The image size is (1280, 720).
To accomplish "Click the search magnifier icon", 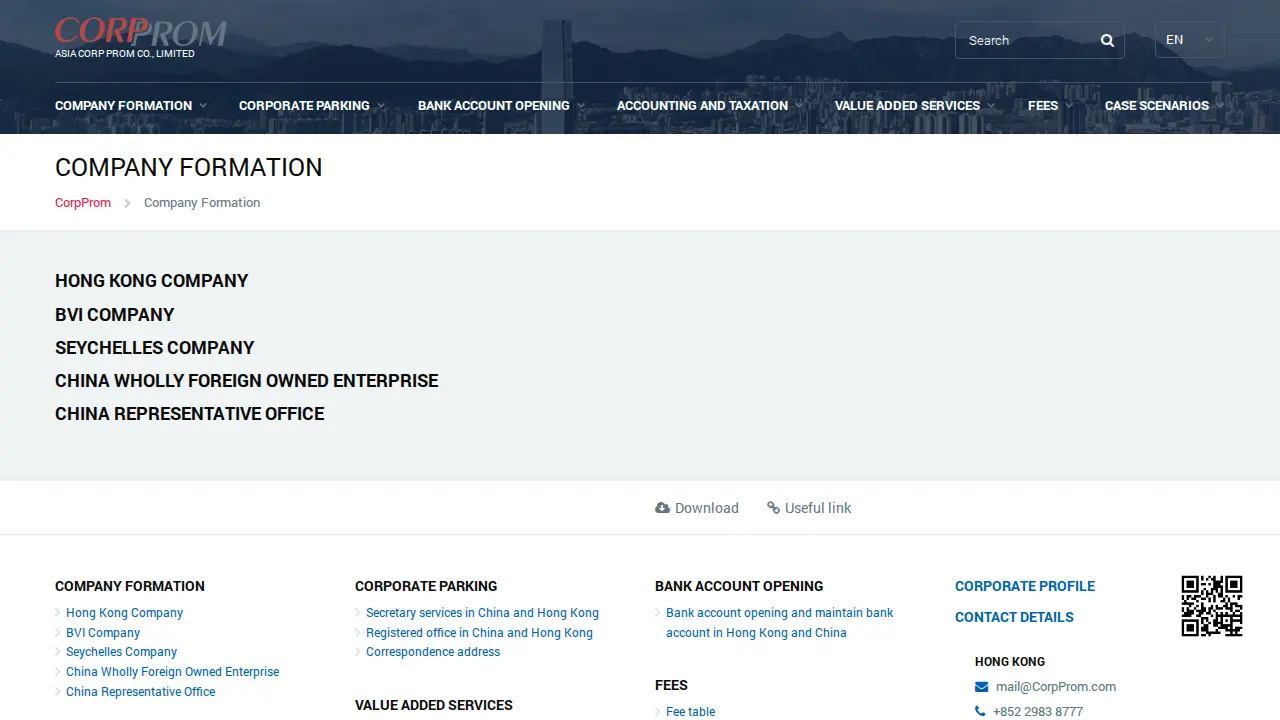I will point(1107,41).
